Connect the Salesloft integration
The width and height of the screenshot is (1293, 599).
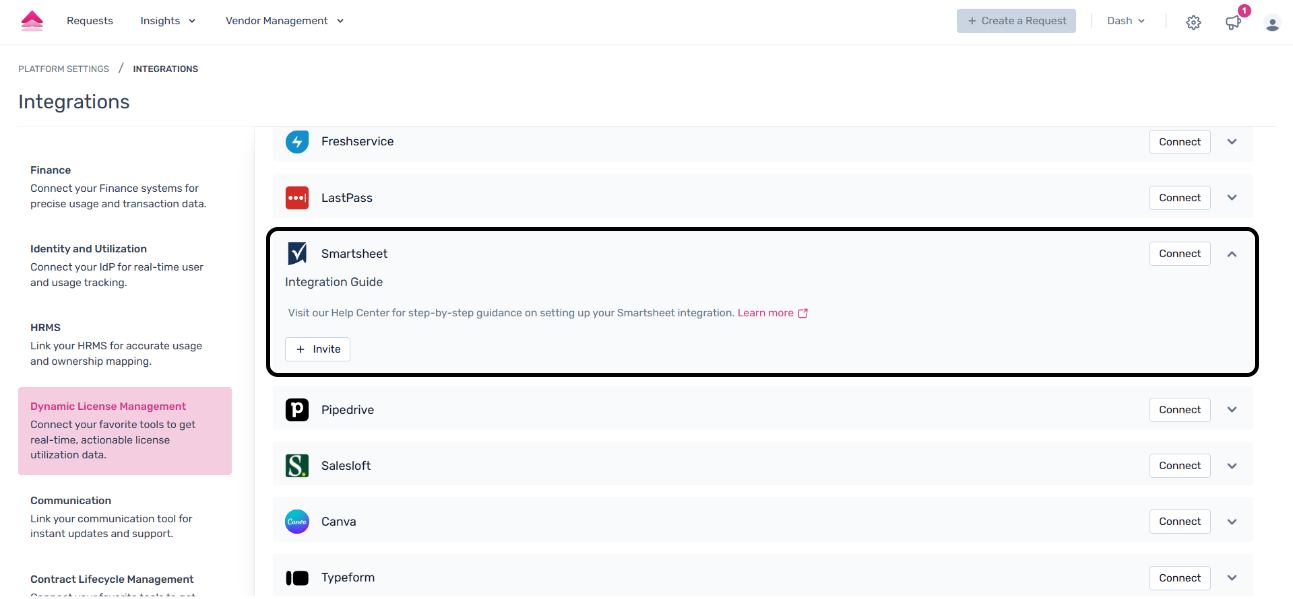(1180, 466)
